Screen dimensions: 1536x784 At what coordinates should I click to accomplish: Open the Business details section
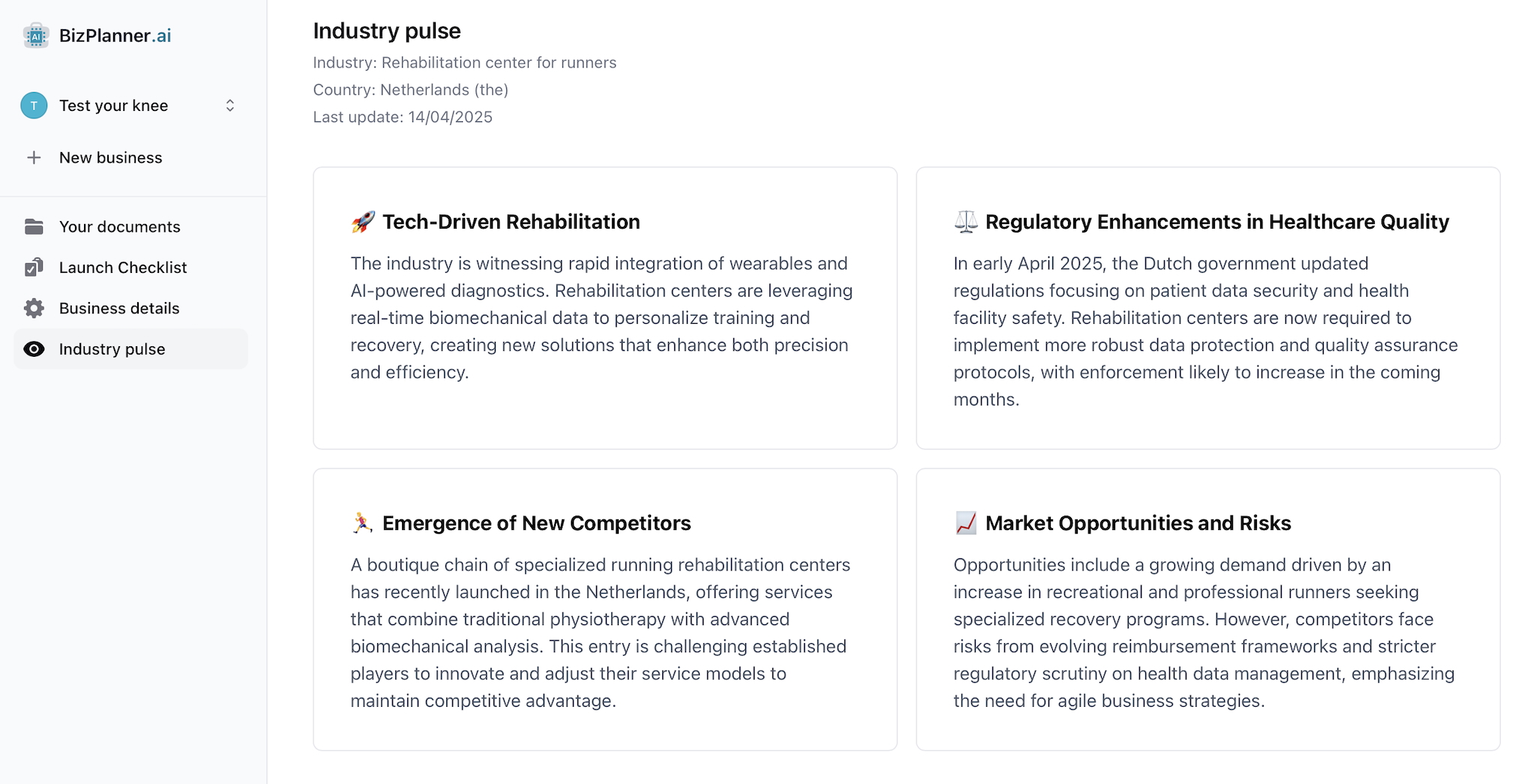tap(119, 308)
